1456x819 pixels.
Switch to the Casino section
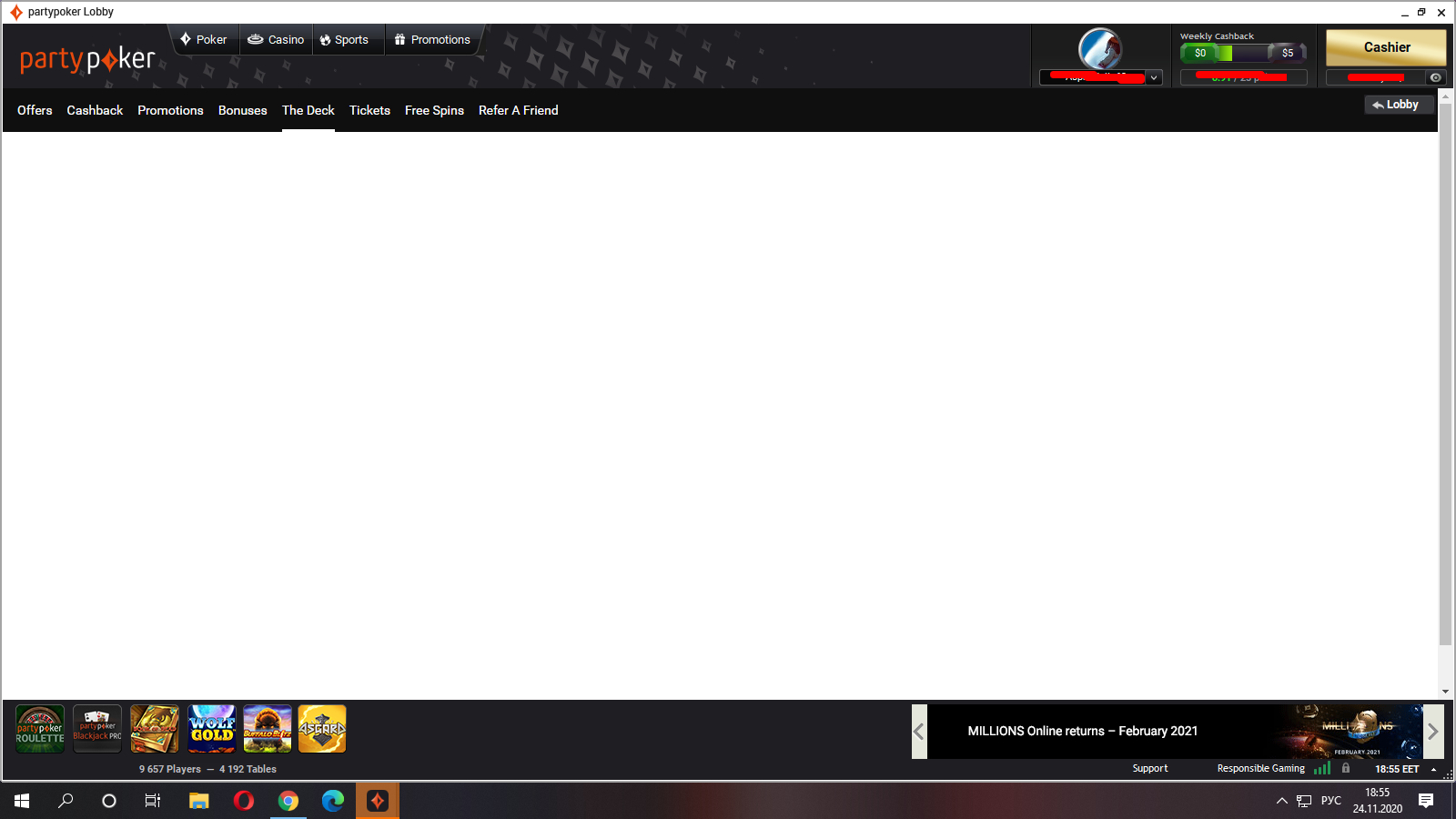[x=276, y=39]
